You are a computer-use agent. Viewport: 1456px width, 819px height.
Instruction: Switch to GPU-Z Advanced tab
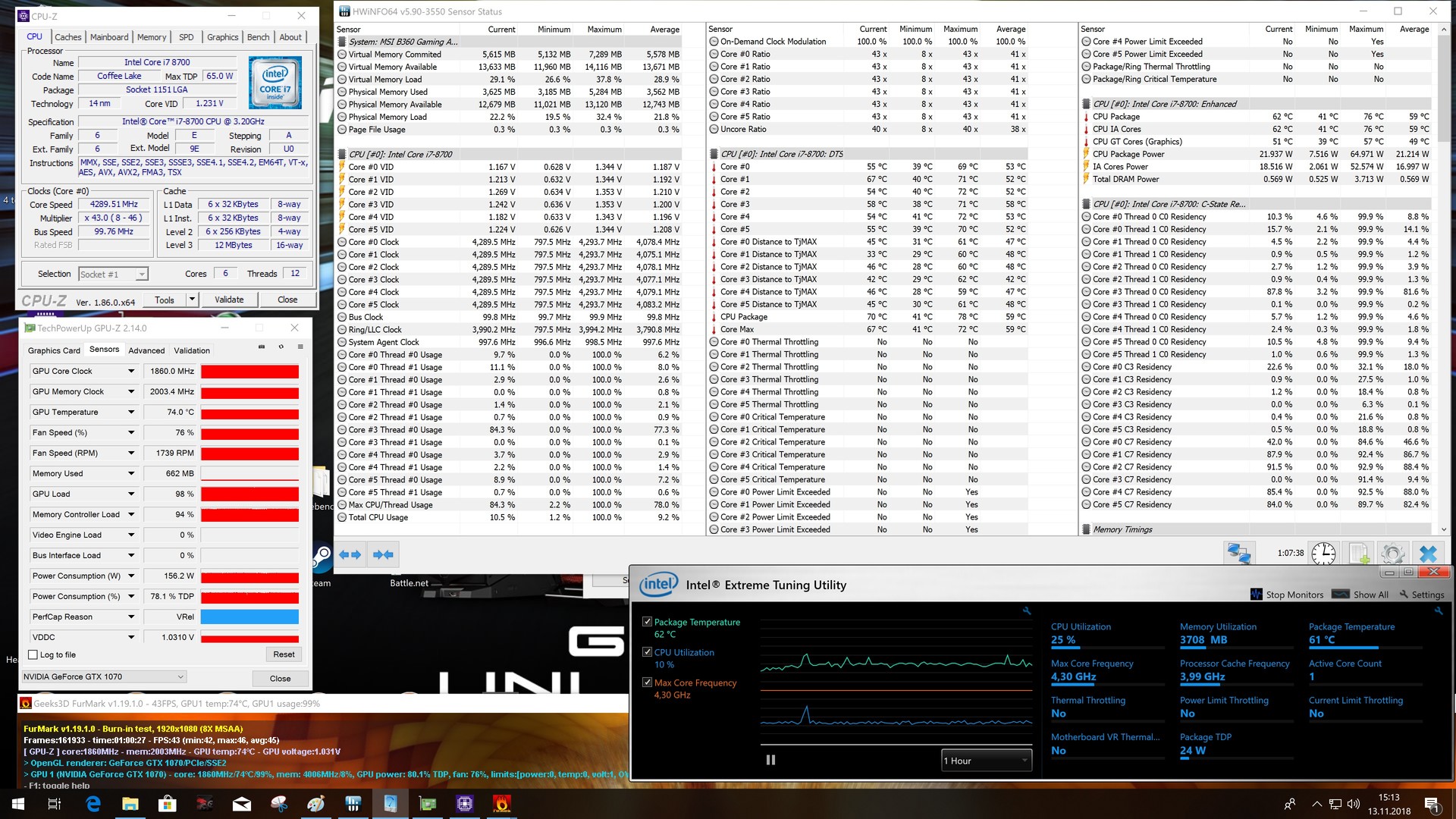click(146, 350)
